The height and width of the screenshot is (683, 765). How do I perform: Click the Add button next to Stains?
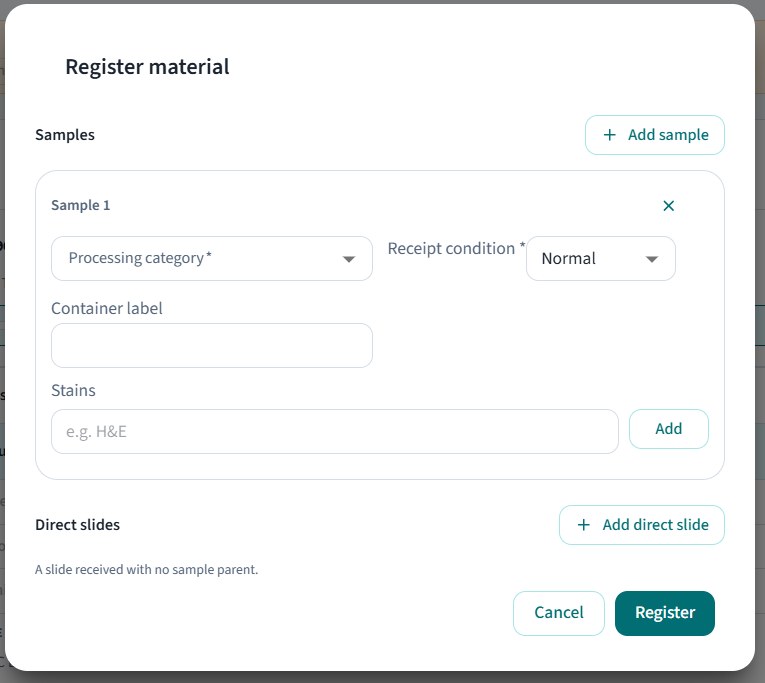coord(668,429)
